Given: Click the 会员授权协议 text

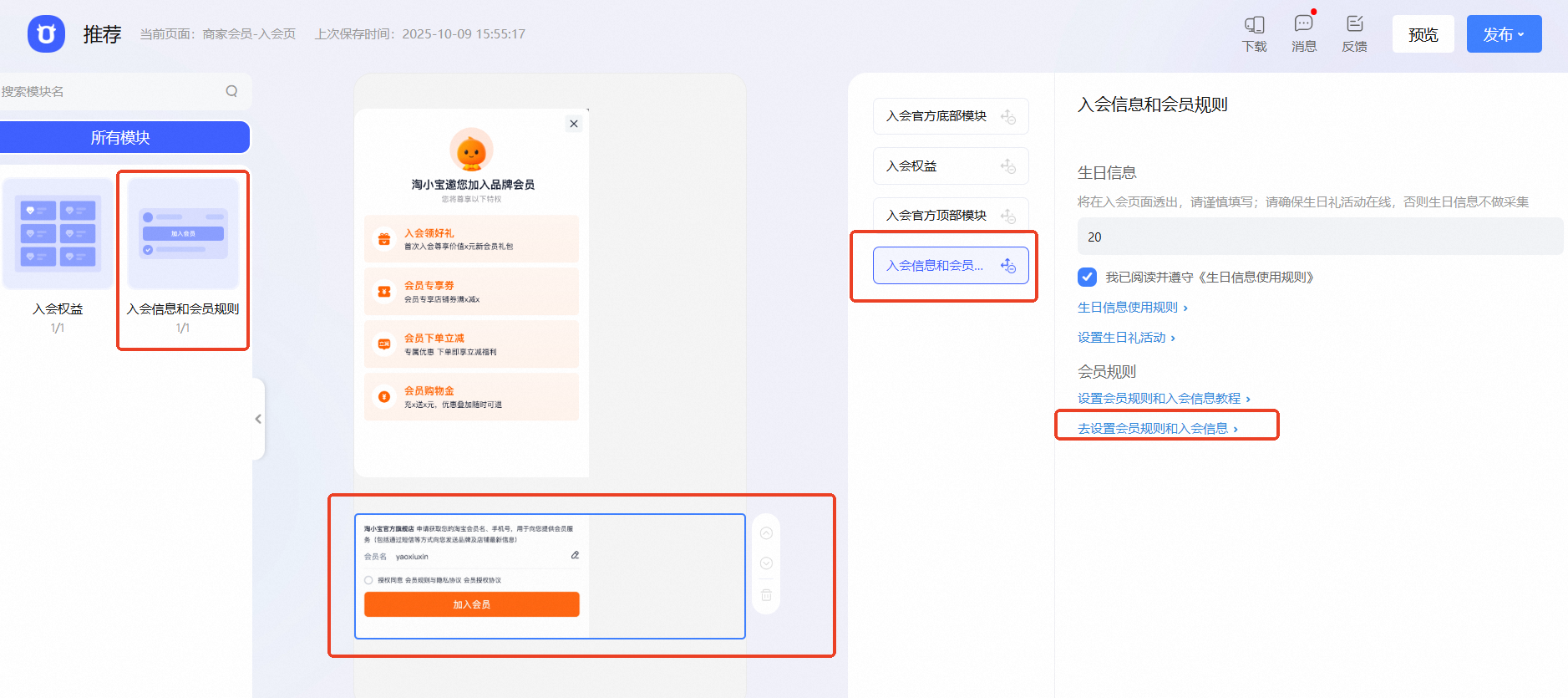Looking at the screenshot, I should coord(483,580).
